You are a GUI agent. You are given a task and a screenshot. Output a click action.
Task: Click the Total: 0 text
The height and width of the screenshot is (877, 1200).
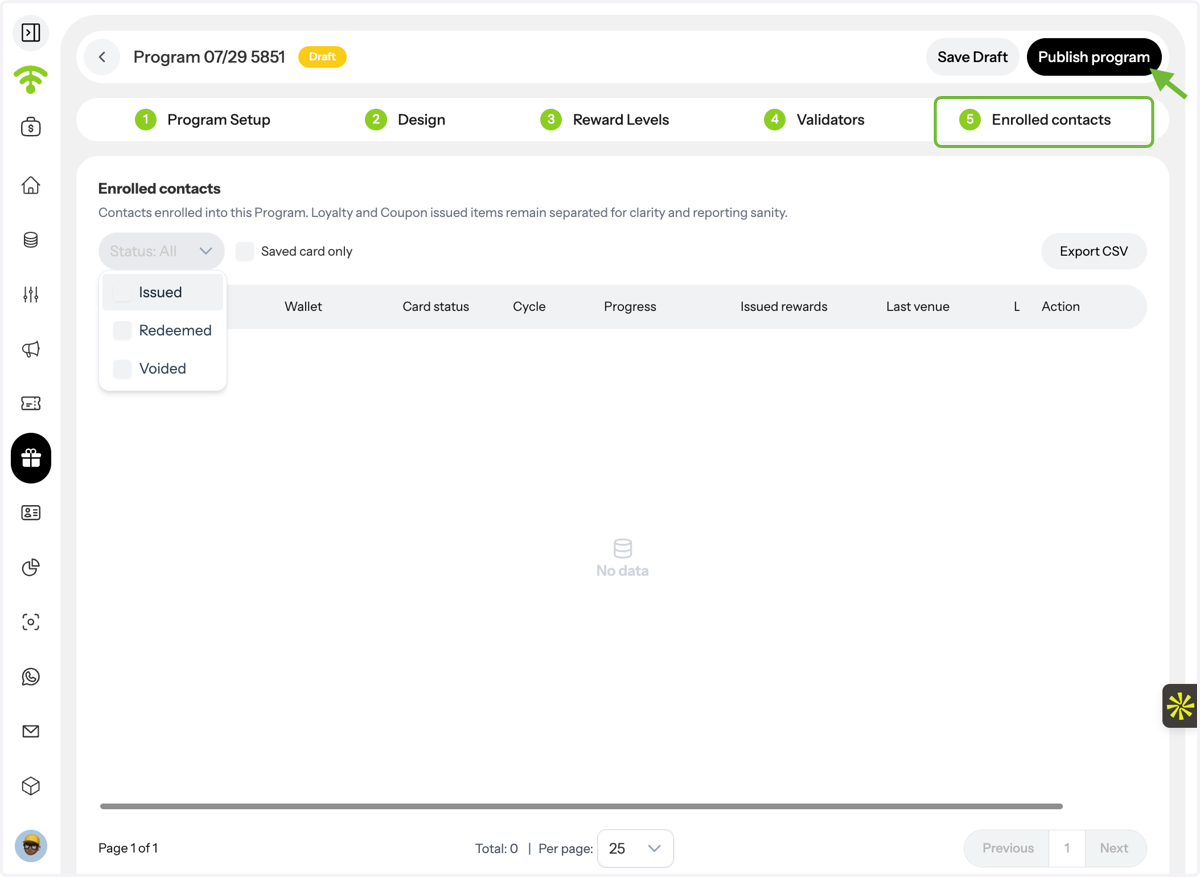[x=497, y=848]
